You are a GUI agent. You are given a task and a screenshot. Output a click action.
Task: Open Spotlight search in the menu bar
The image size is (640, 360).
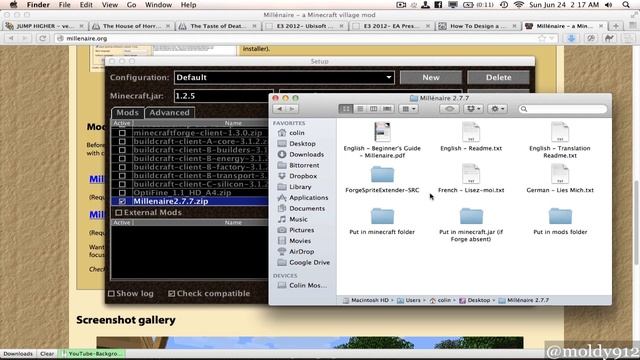point(626,5)
